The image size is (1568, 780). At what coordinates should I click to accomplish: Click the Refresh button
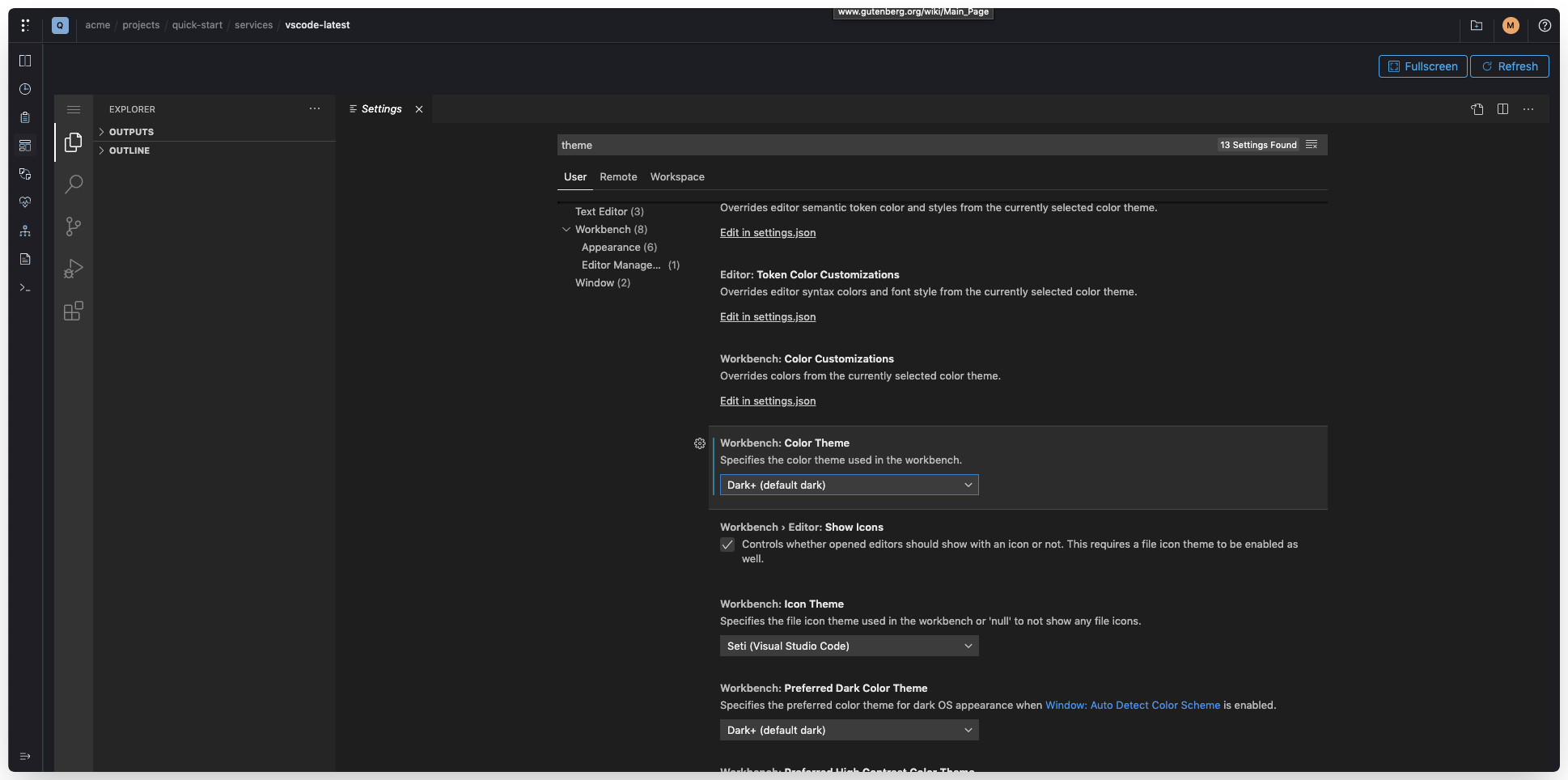(x=1510, y=66)
